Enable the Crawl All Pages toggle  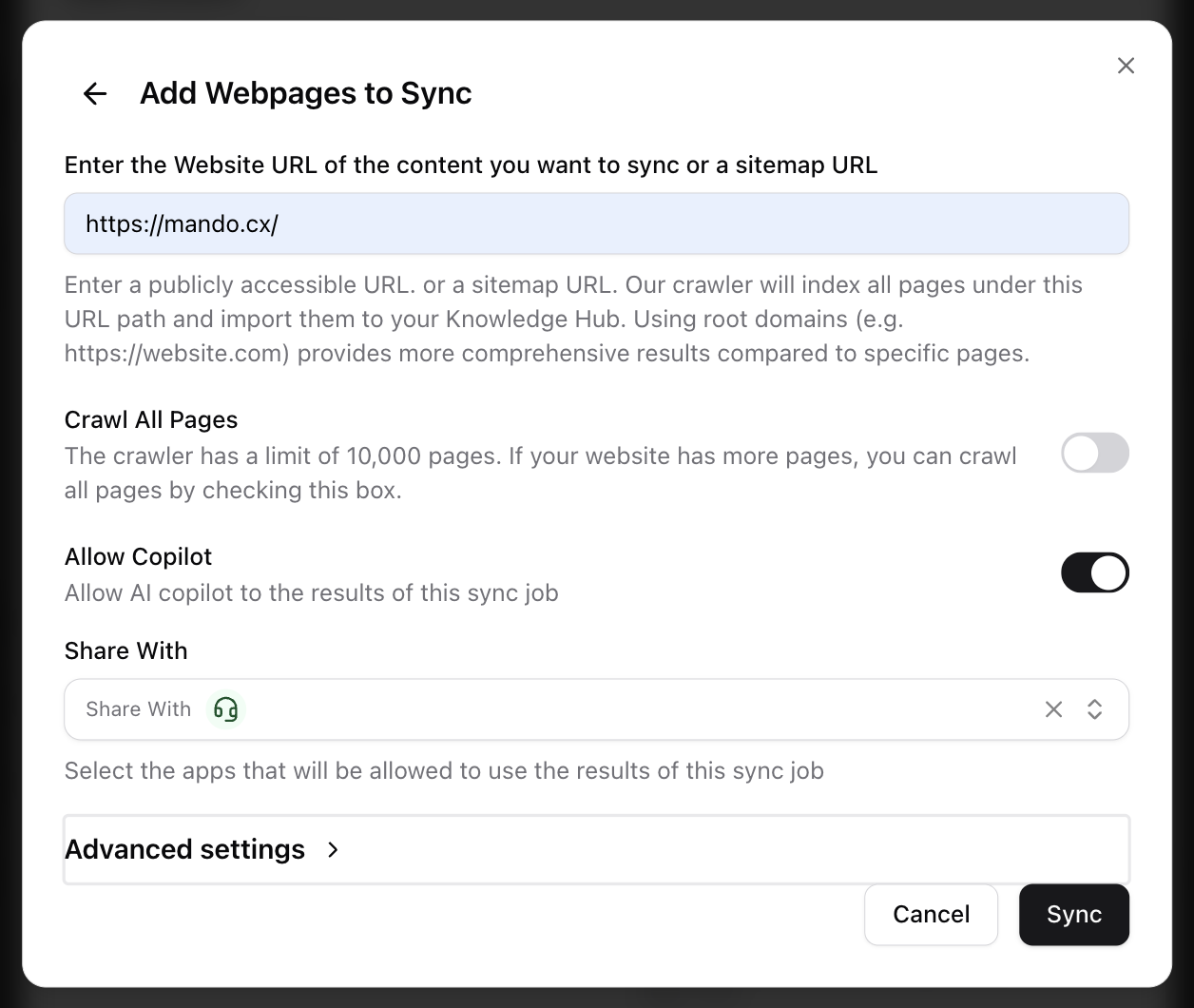[1094, 453]
